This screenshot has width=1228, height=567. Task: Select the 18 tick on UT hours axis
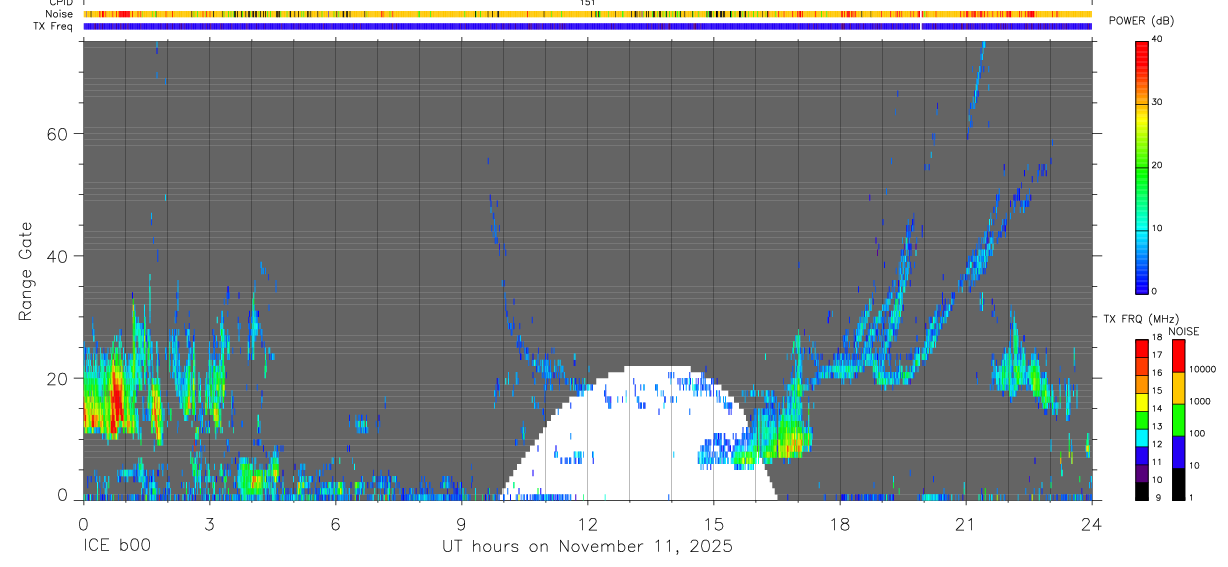(x=840, y=523)
